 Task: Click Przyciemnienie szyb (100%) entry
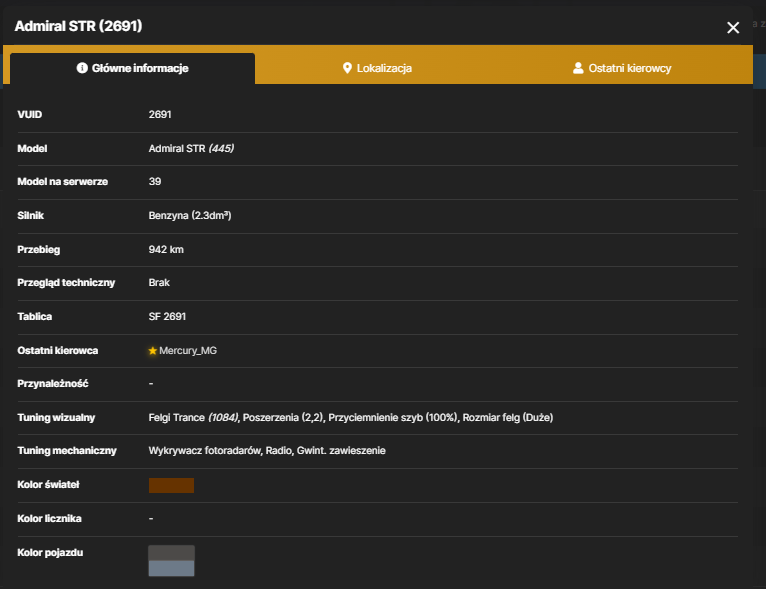(x=393, y=418)
